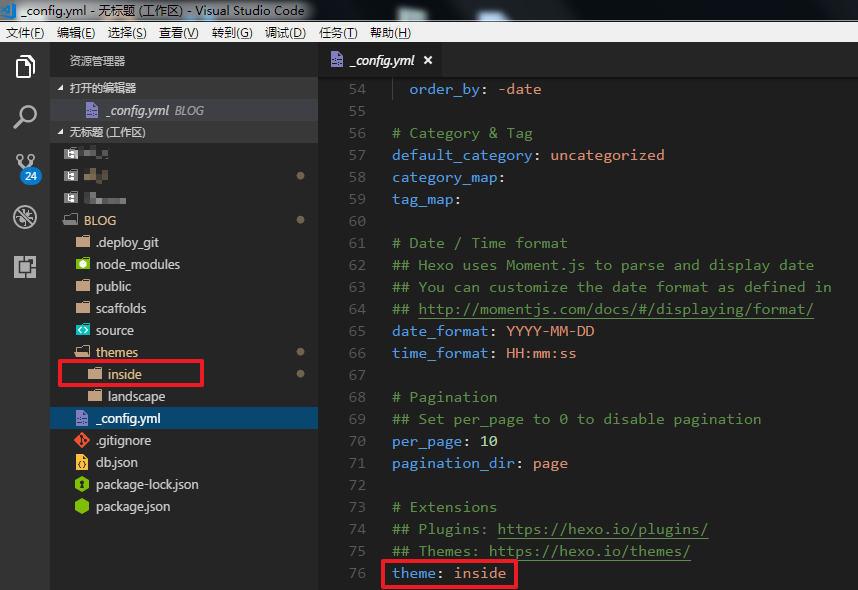Click default_category value uncategorized

click(x=607, y=155)
